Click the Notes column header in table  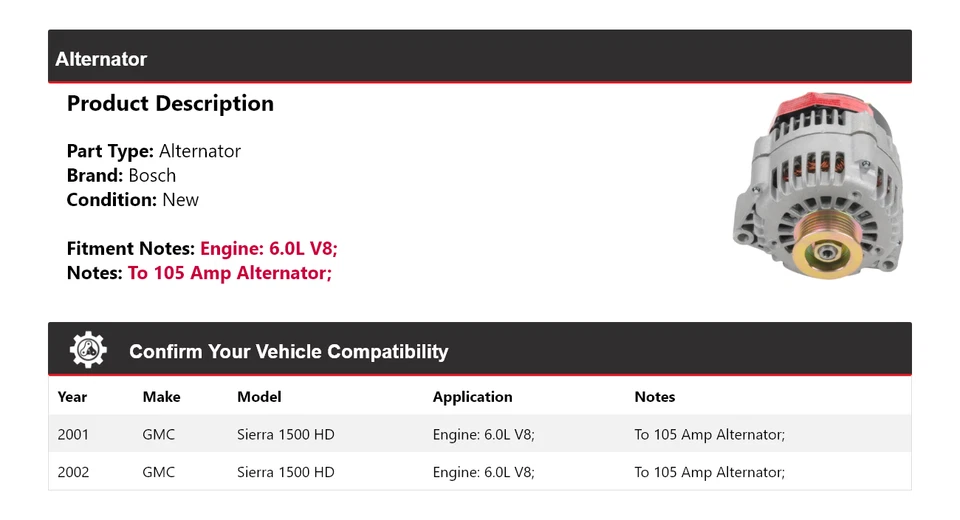tap(654, 397)
